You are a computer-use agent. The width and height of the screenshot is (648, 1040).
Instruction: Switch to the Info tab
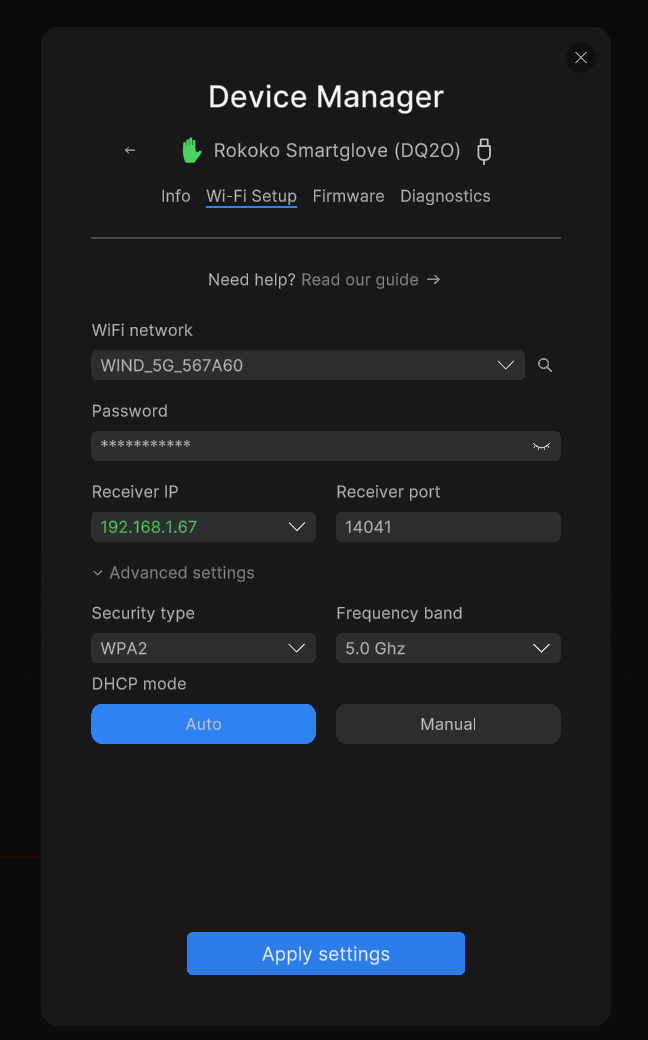176,196
